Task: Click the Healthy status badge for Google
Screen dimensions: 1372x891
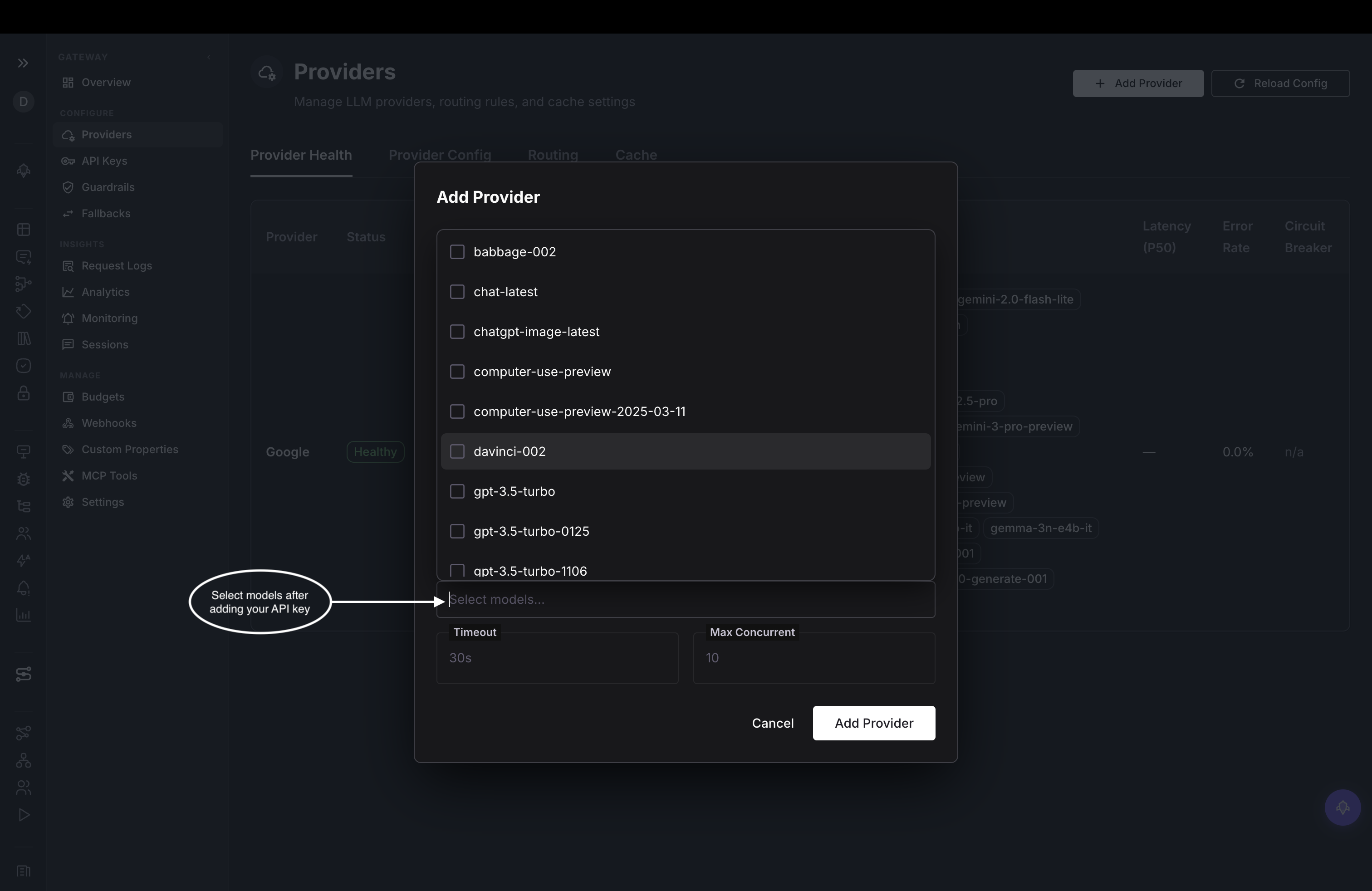Action: (375, 452)
